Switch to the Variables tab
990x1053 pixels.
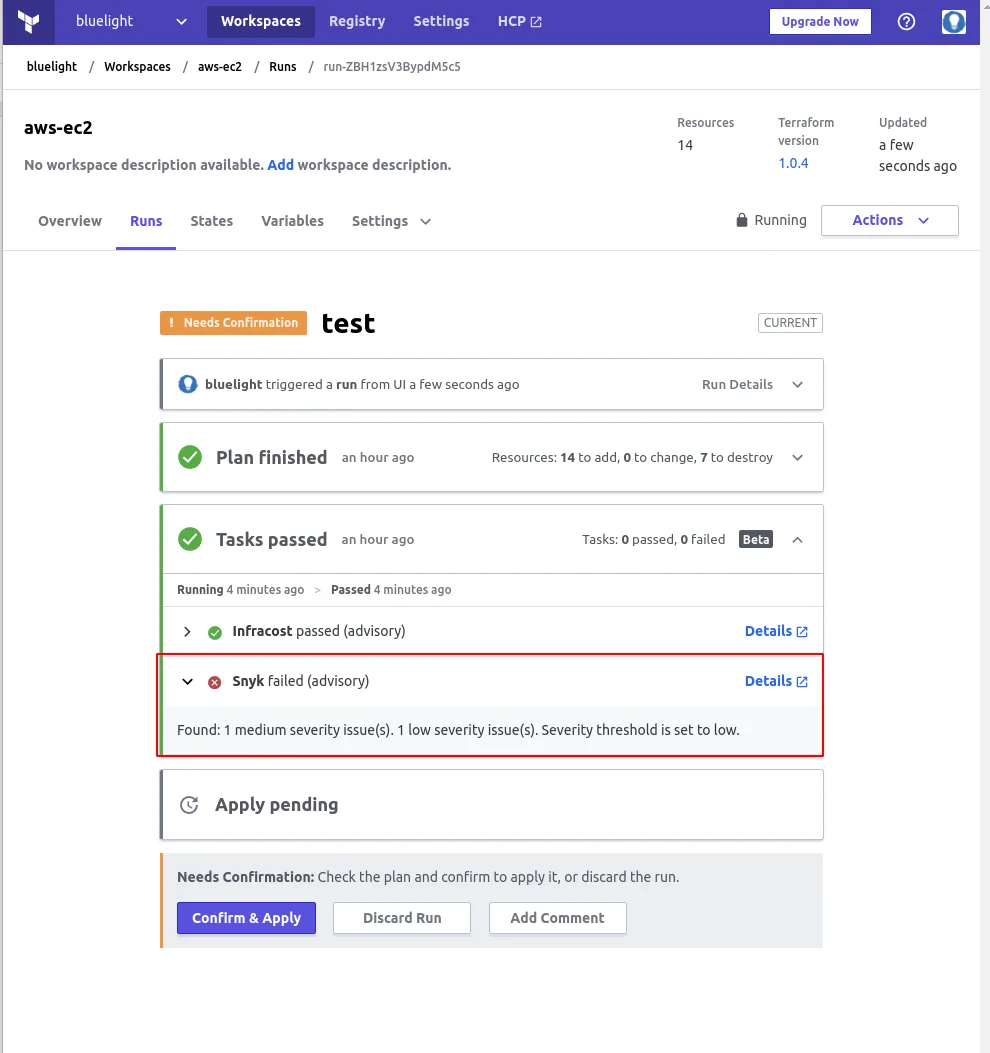click(x=292, y=220)
